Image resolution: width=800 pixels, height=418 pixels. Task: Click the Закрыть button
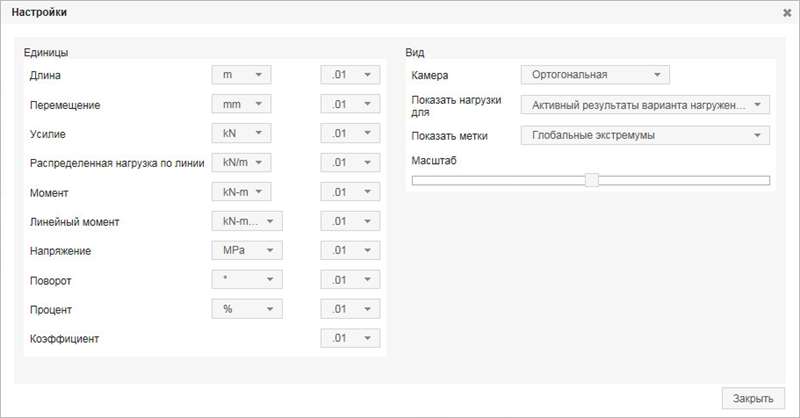point(752,397)
